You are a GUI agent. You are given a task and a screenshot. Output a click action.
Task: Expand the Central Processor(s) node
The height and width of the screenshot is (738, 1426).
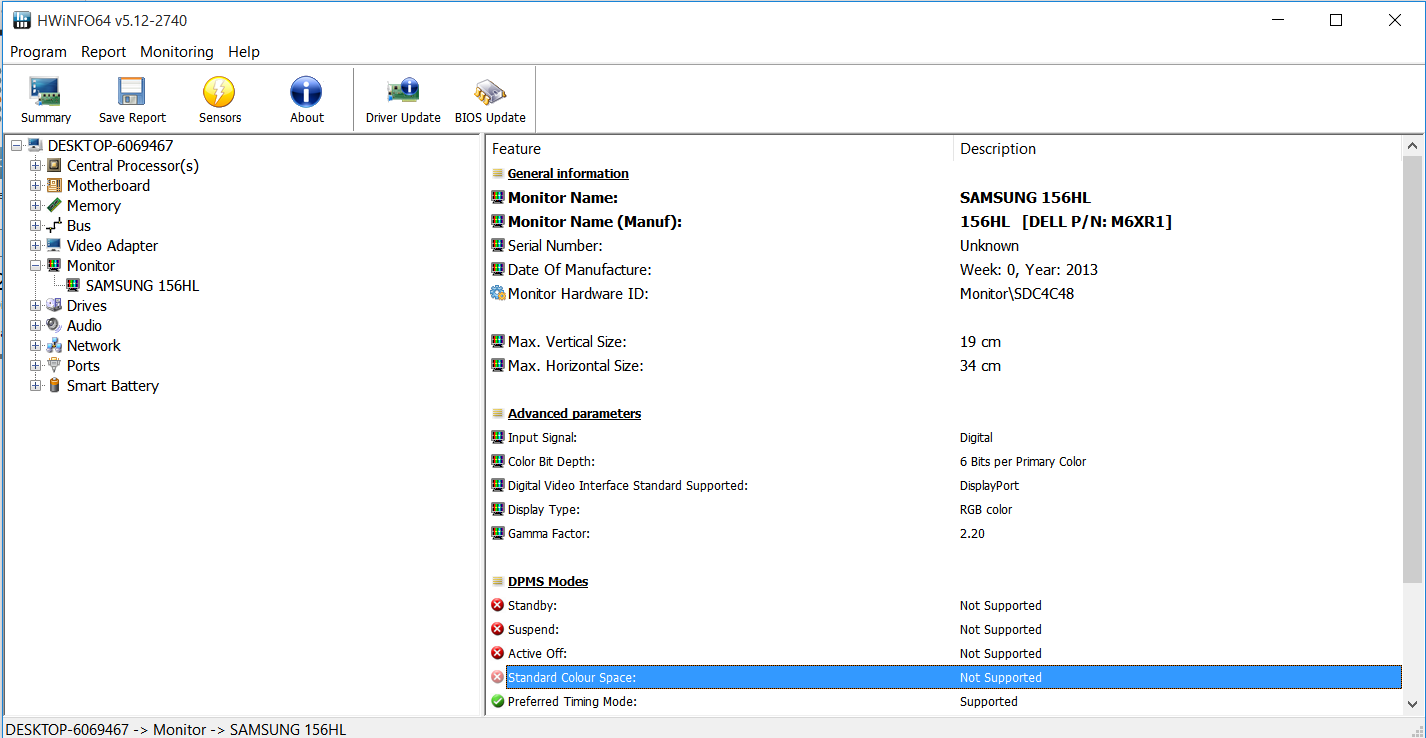coord(36,166)
